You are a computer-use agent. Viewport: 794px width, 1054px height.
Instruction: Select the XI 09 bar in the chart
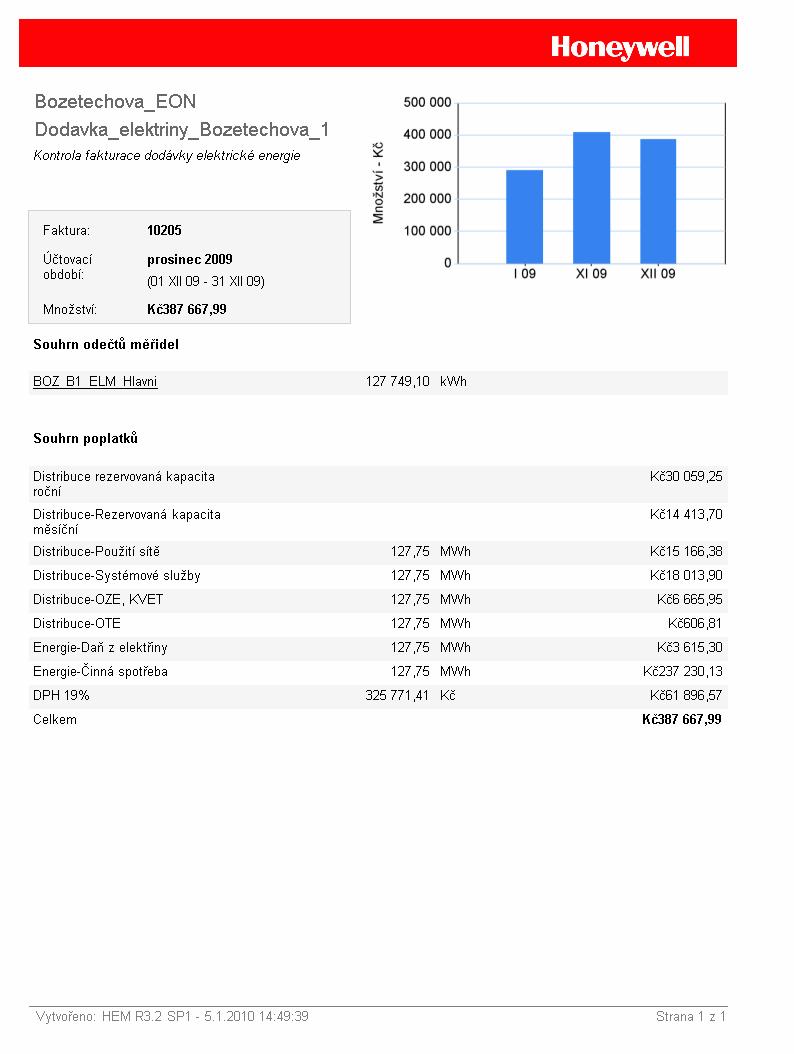(x=592, y=198)
